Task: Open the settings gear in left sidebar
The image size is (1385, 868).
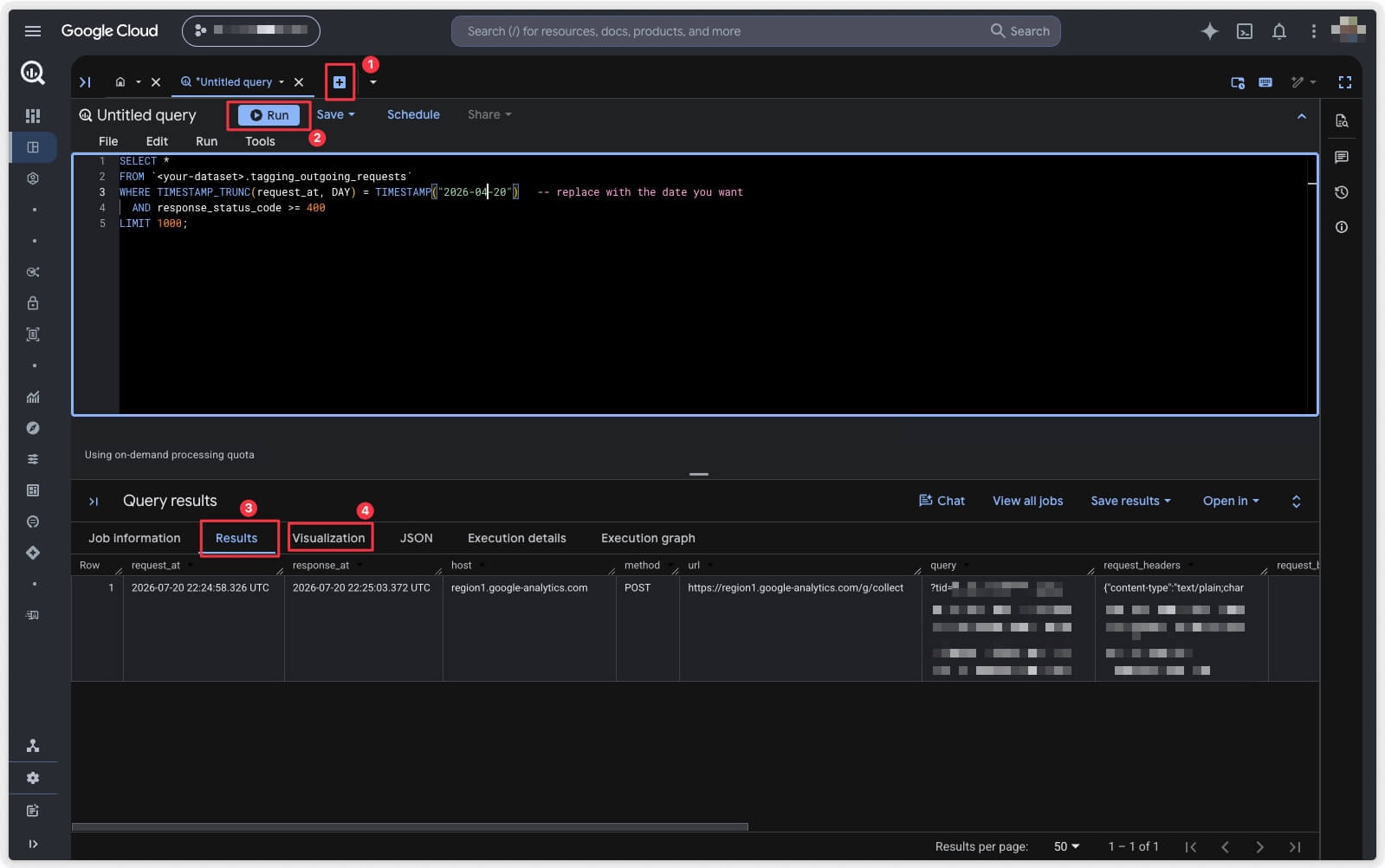Action: [33, 778]
